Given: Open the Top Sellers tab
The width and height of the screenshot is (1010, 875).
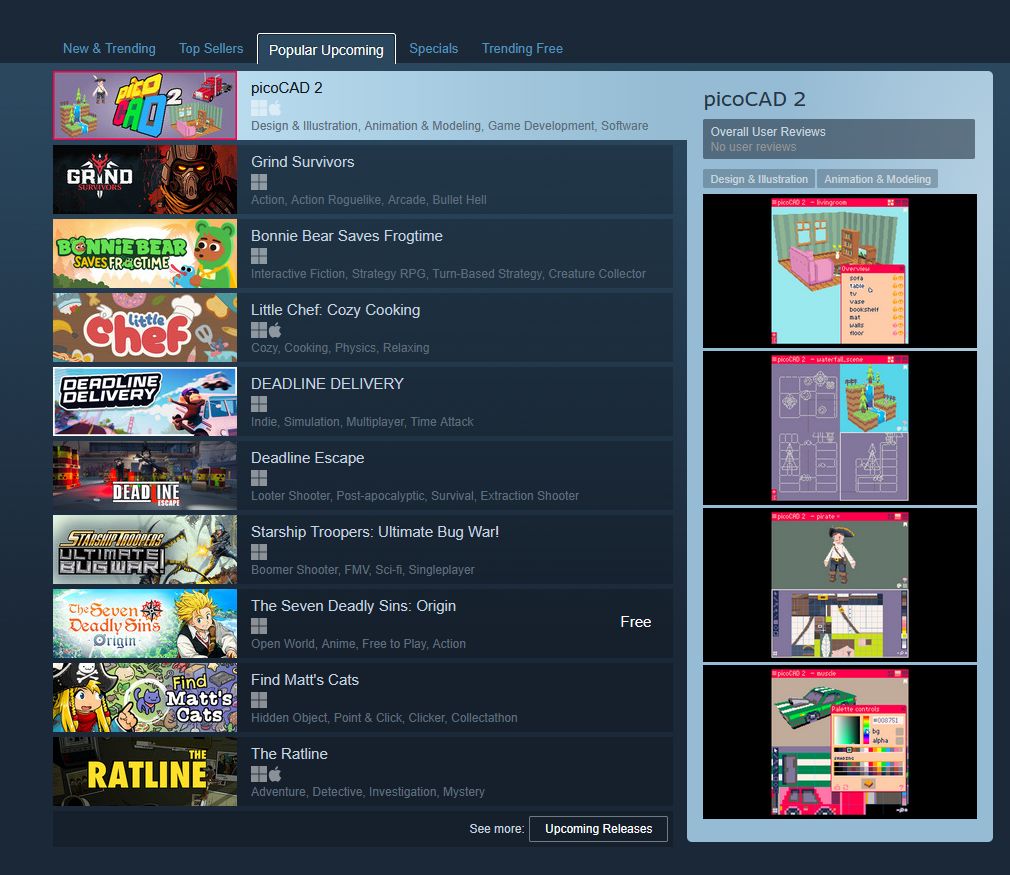Looking at the screenshot, I should pos(211,48).
